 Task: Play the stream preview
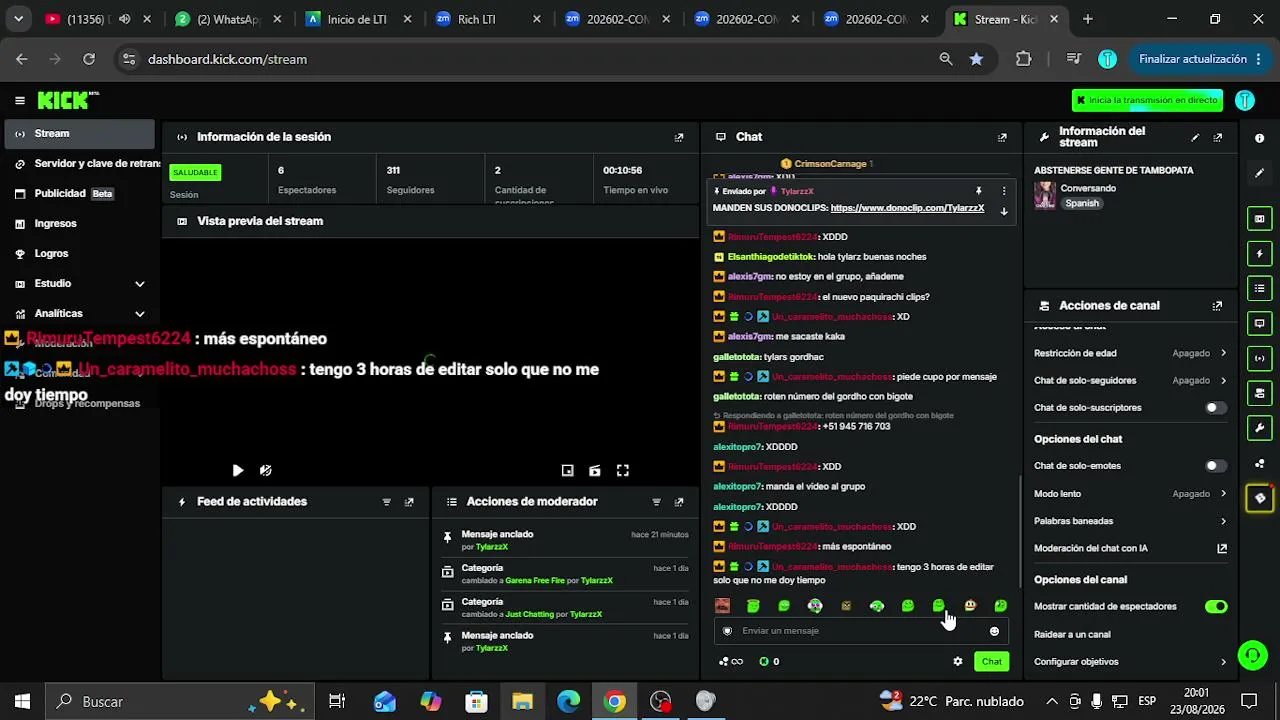[x=238, y=471]
